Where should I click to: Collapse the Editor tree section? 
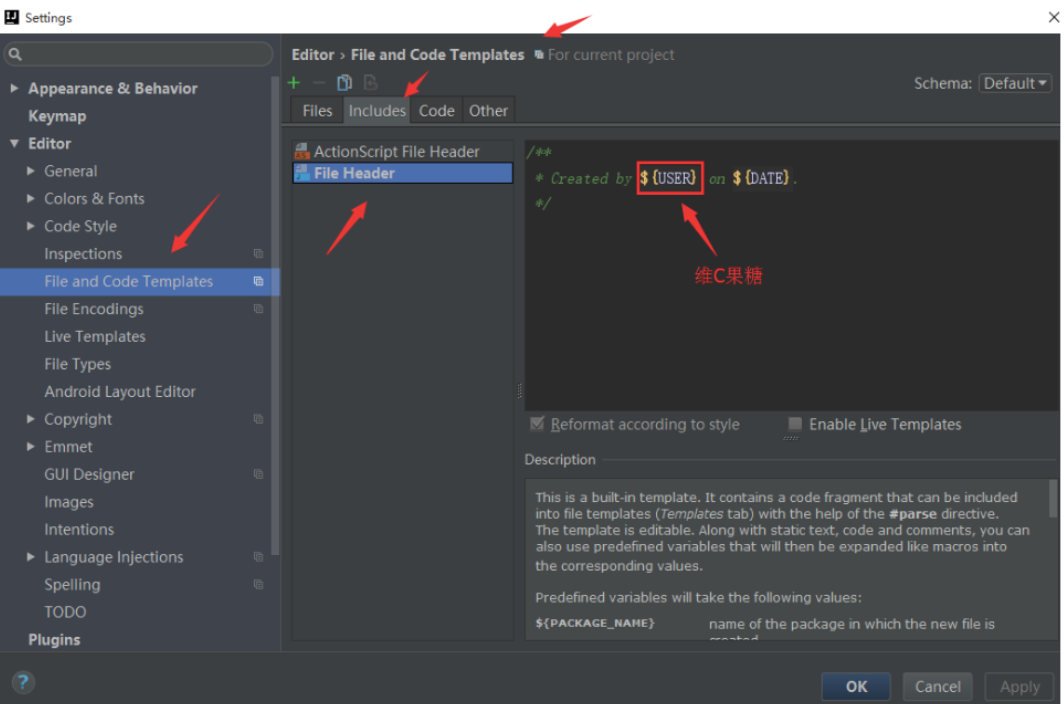(x=14, y=143)
